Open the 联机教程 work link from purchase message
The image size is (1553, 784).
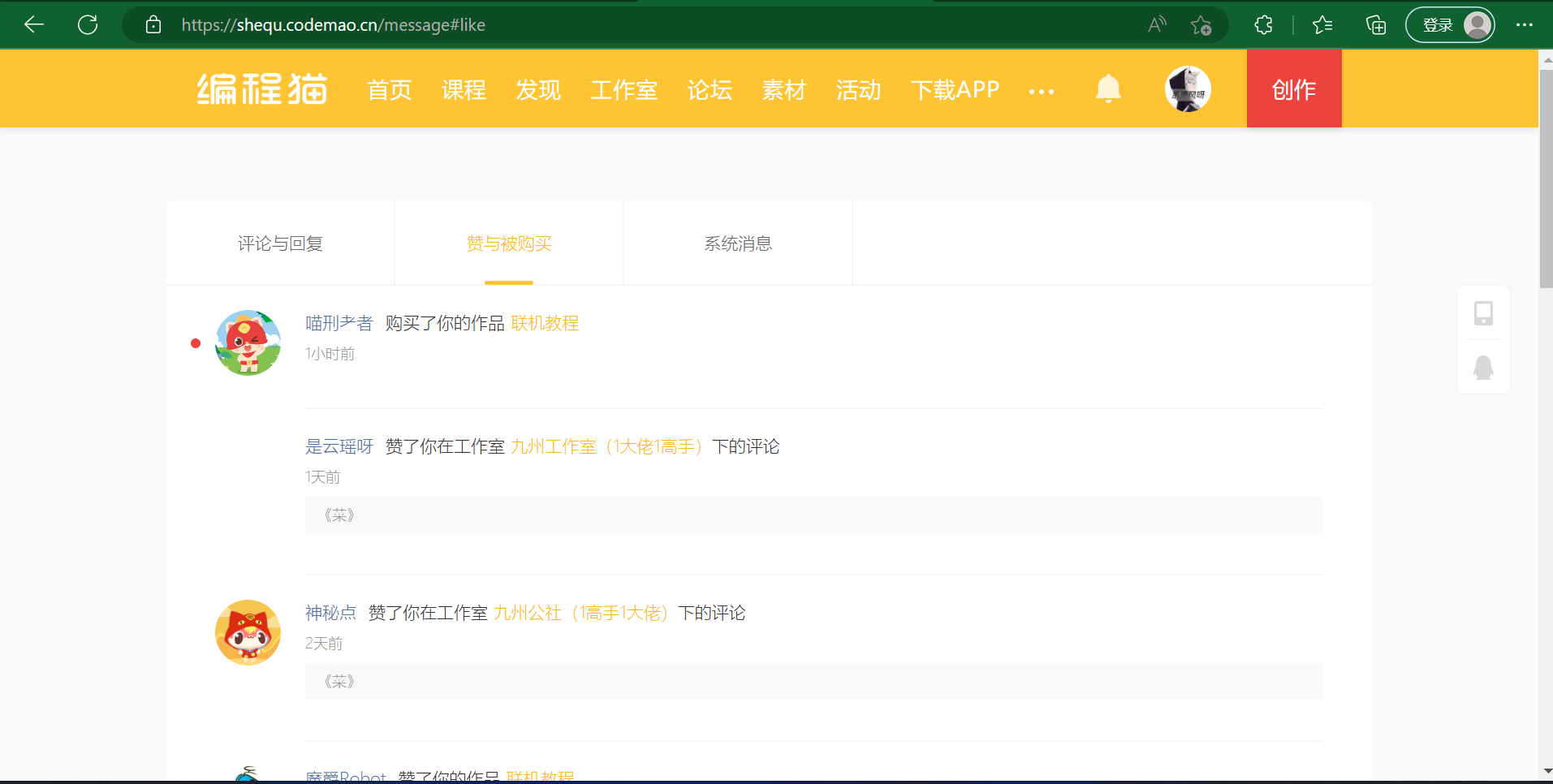(x=545, y=323)
